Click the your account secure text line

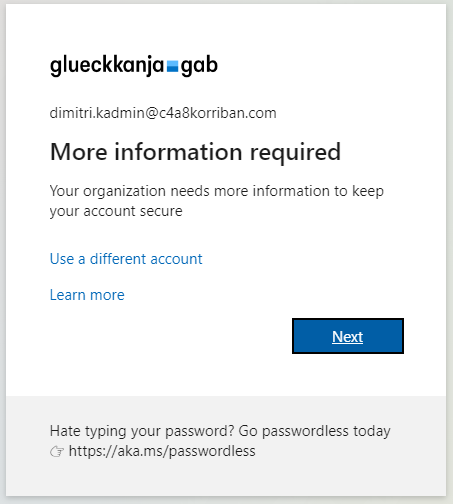coord(116,211)
